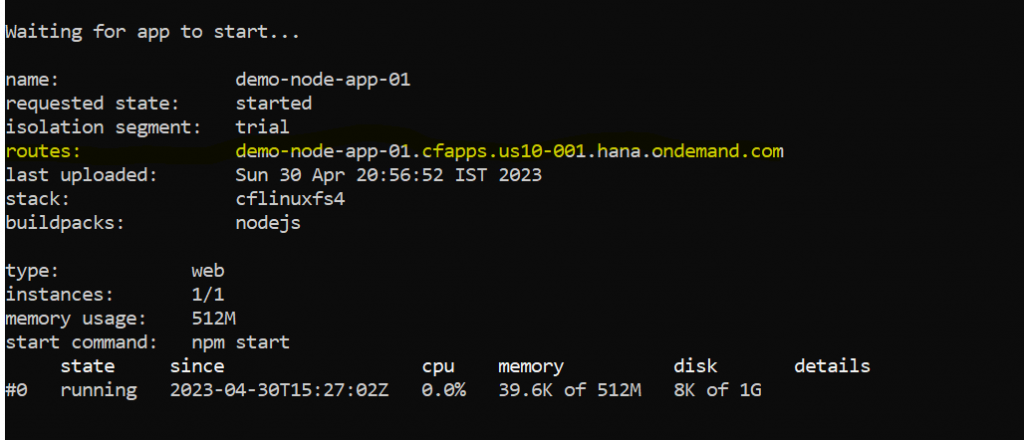The height and width of the screenshot is (440, 1024).
Task: Click the buildpacks value nodejs
Action: coord(268,223)
